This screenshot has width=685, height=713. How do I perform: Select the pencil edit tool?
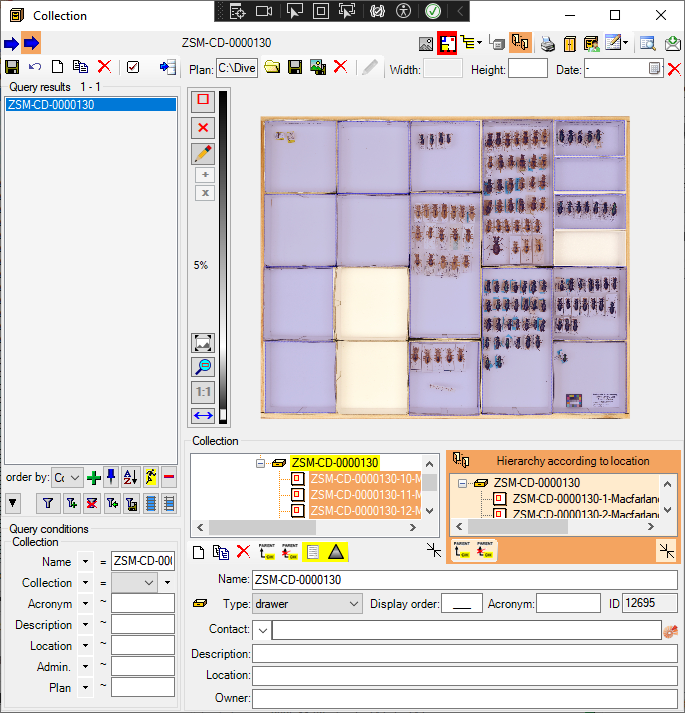pos(203,153)
